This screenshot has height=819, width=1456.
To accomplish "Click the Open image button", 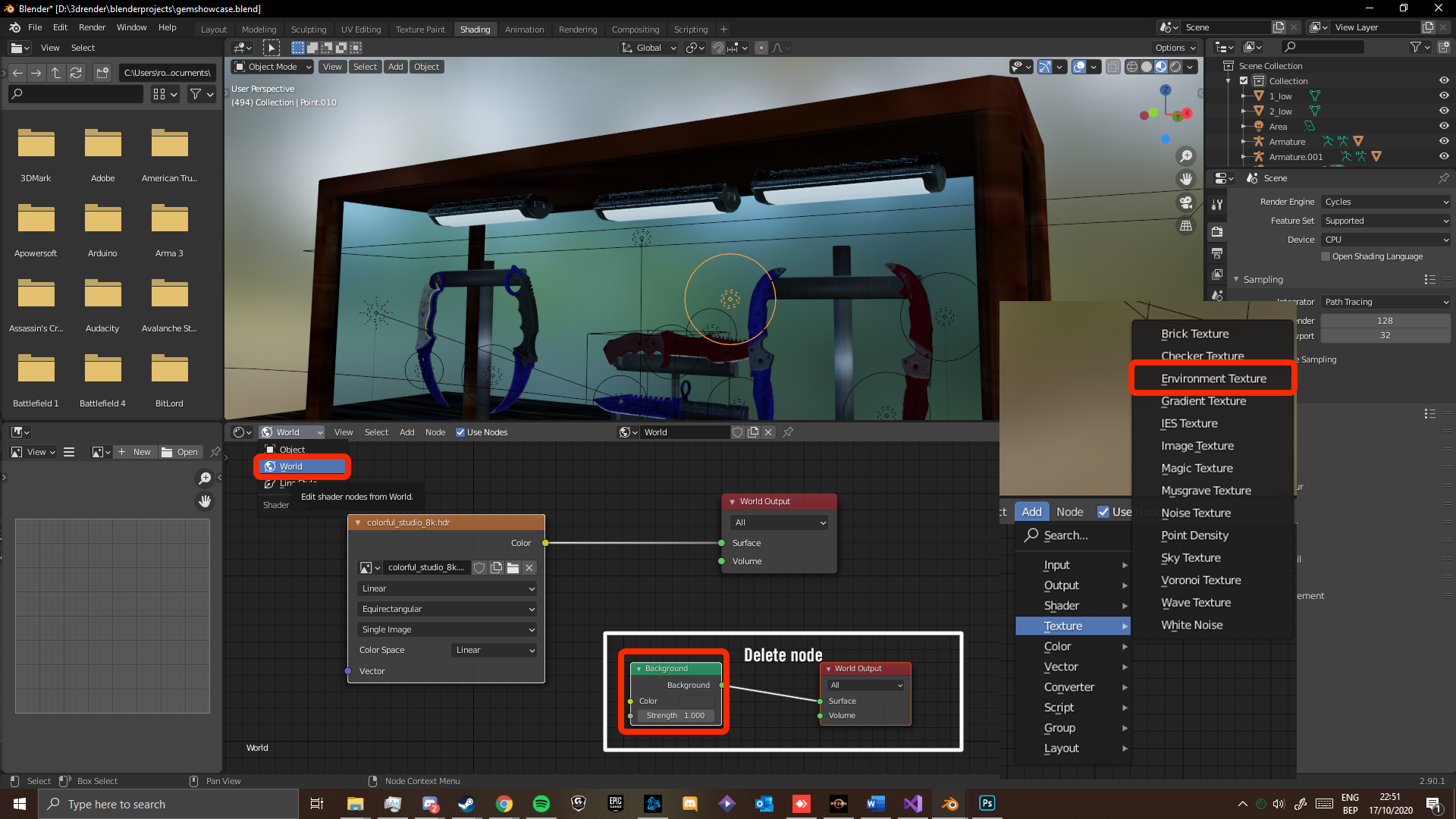I will pyautogui.click(x=180, y=452).
